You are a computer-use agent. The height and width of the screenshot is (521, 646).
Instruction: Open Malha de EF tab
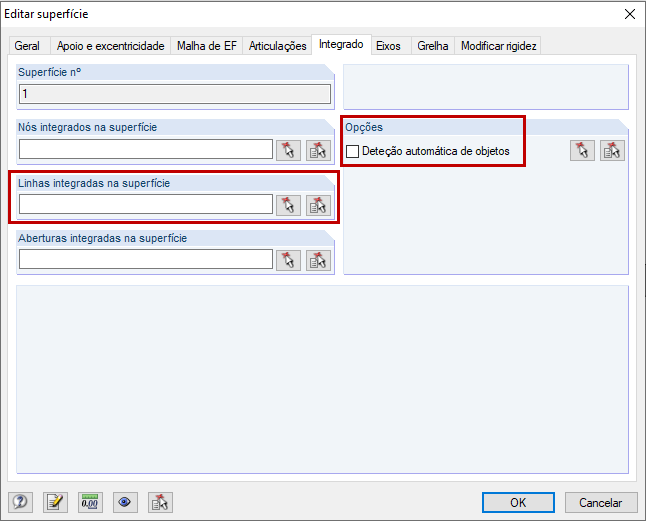pyautogui.click(x=207, y=46)
